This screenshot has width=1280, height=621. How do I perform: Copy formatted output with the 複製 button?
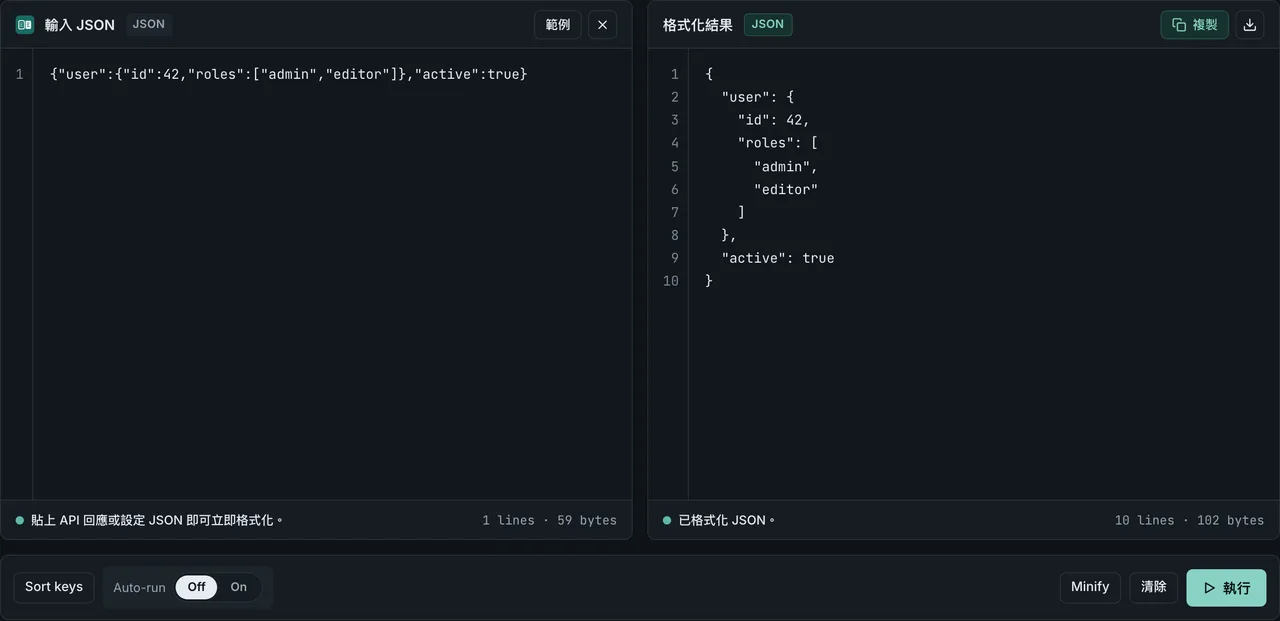point(1194,25)
